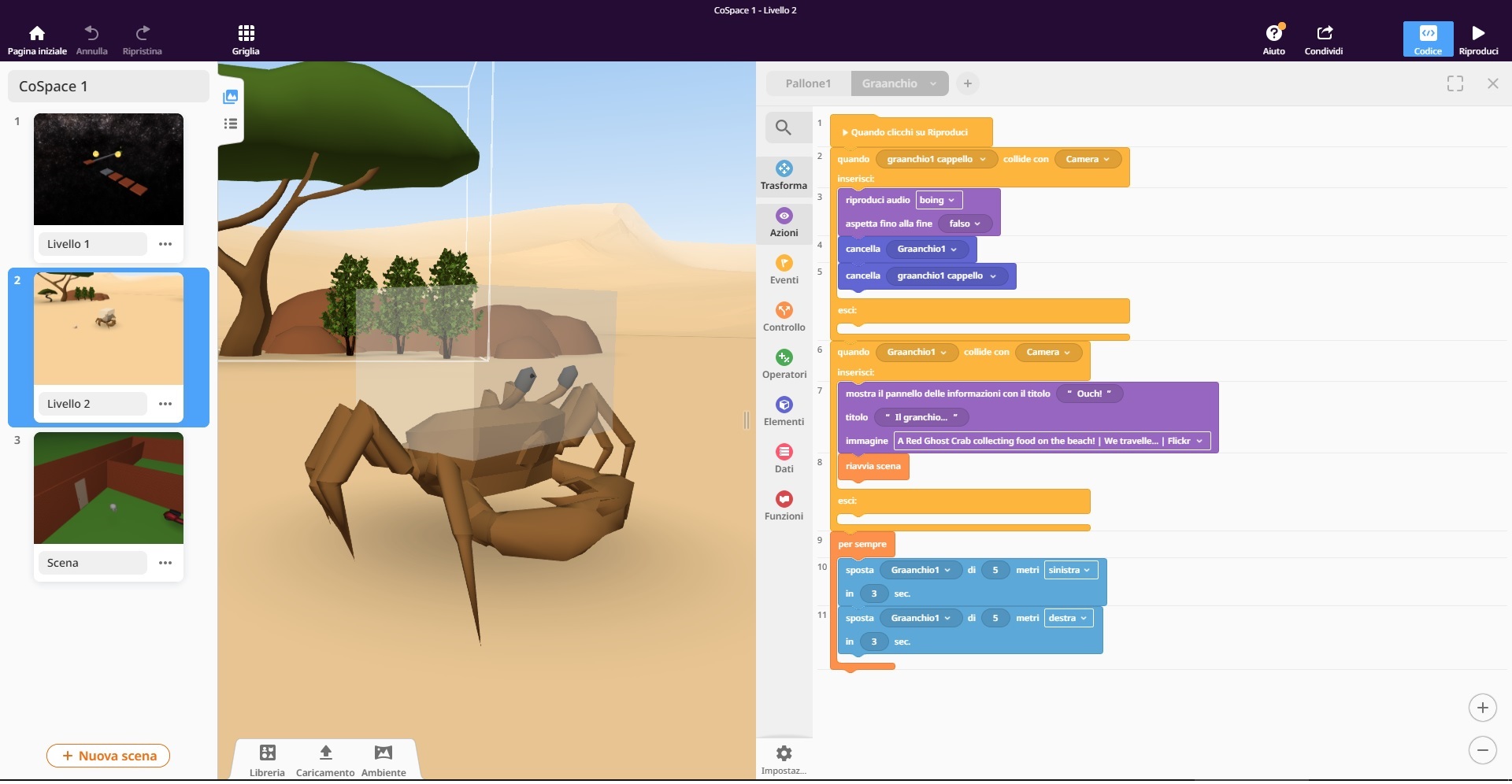Select the Operatori block category

784,364
